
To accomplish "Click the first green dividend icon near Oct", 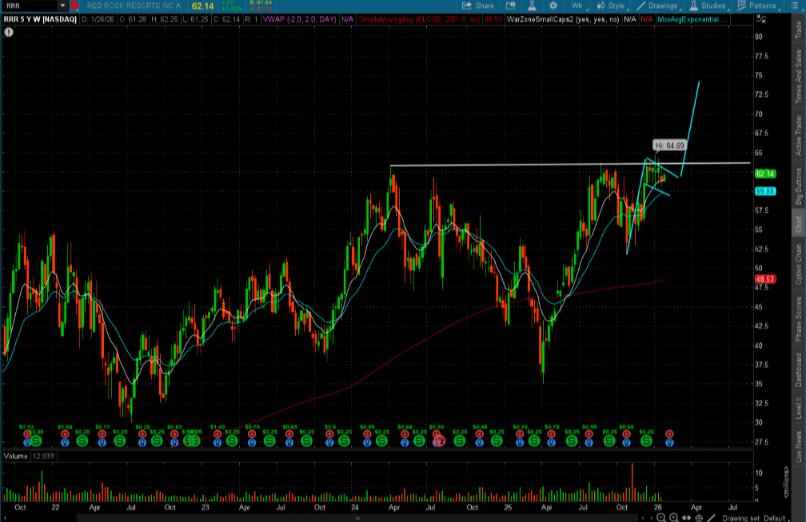I will [36, 441].
